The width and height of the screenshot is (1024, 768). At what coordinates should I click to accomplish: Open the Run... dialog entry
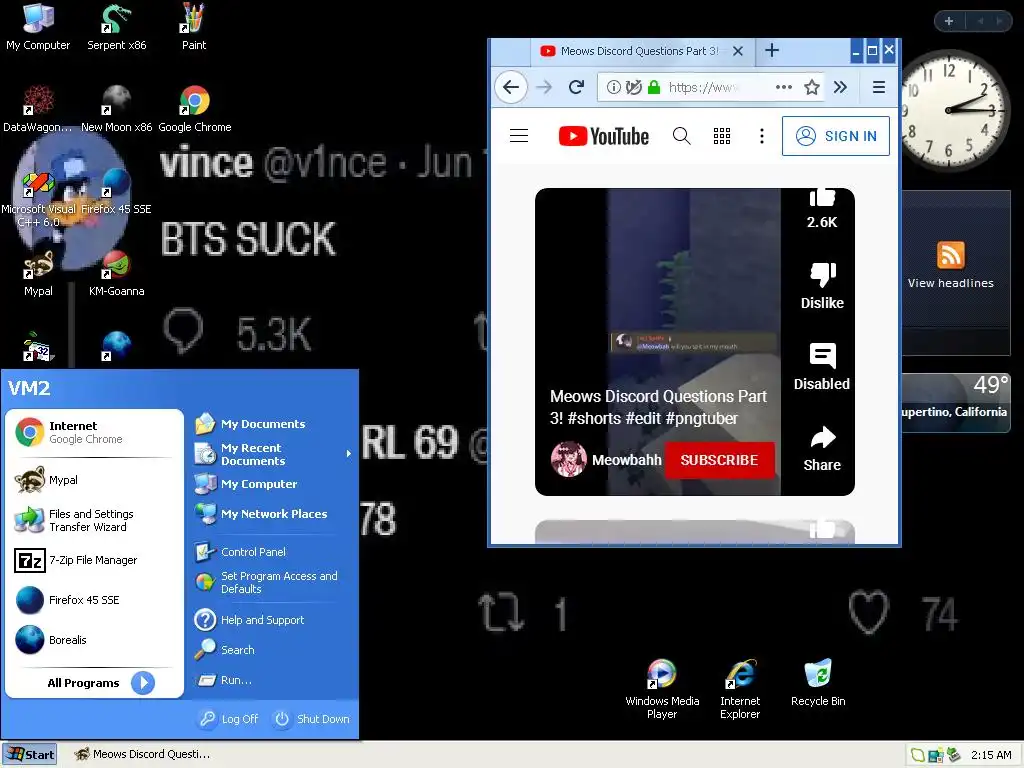(x=271, y=680)
